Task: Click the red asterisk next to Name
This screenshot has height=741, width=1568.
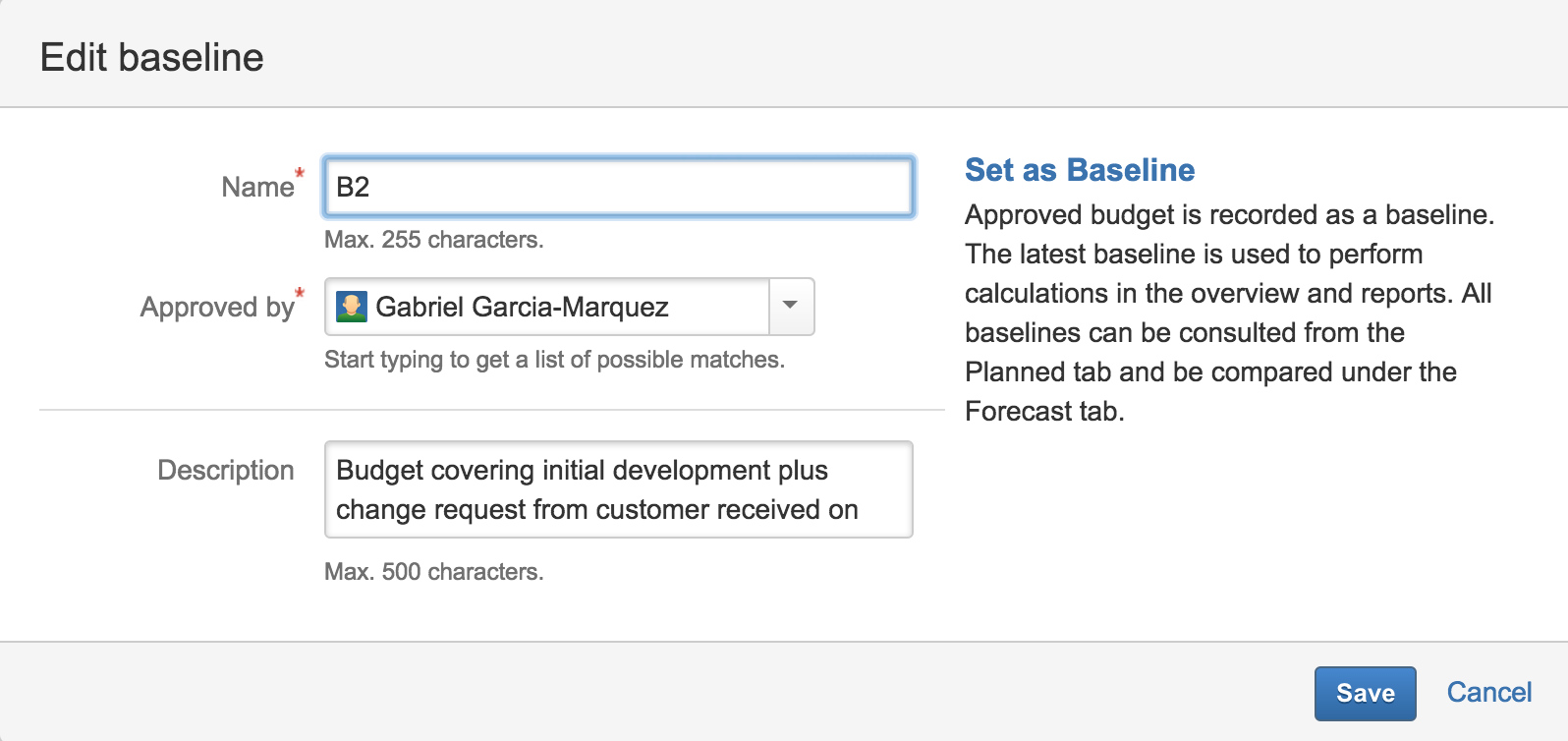Action: pyautogui.click(x=301, y=173)
